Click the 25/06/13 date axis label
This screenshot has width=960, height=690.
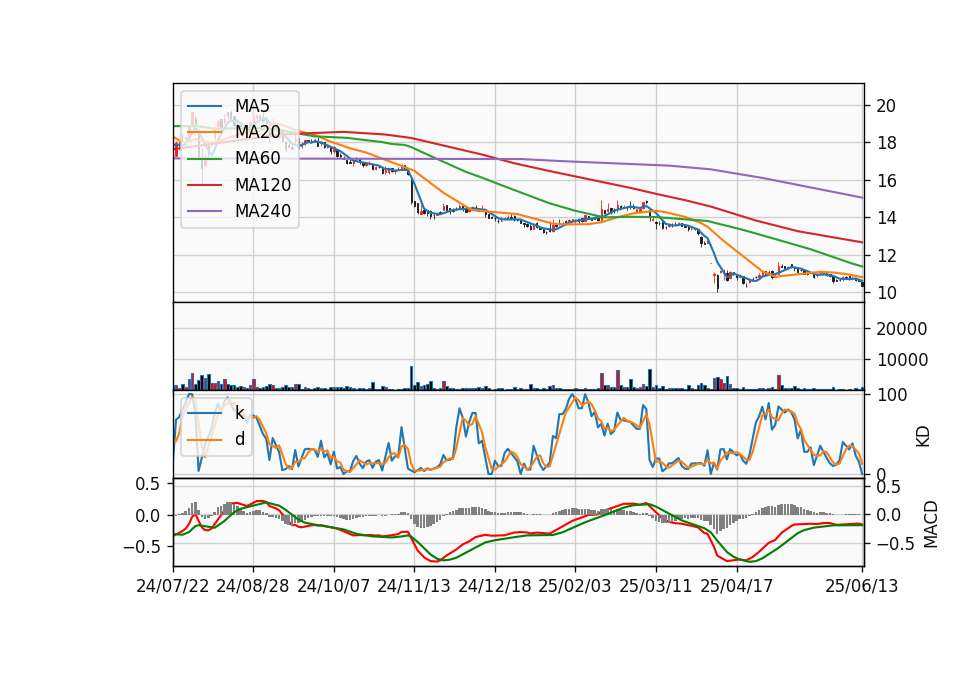[861, 586]
